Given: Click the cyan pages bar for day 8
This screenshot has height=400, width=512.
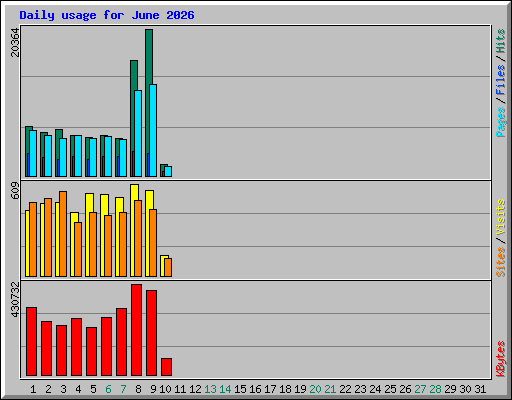Looking at the screenshot, I should click(x=138, y=133).
